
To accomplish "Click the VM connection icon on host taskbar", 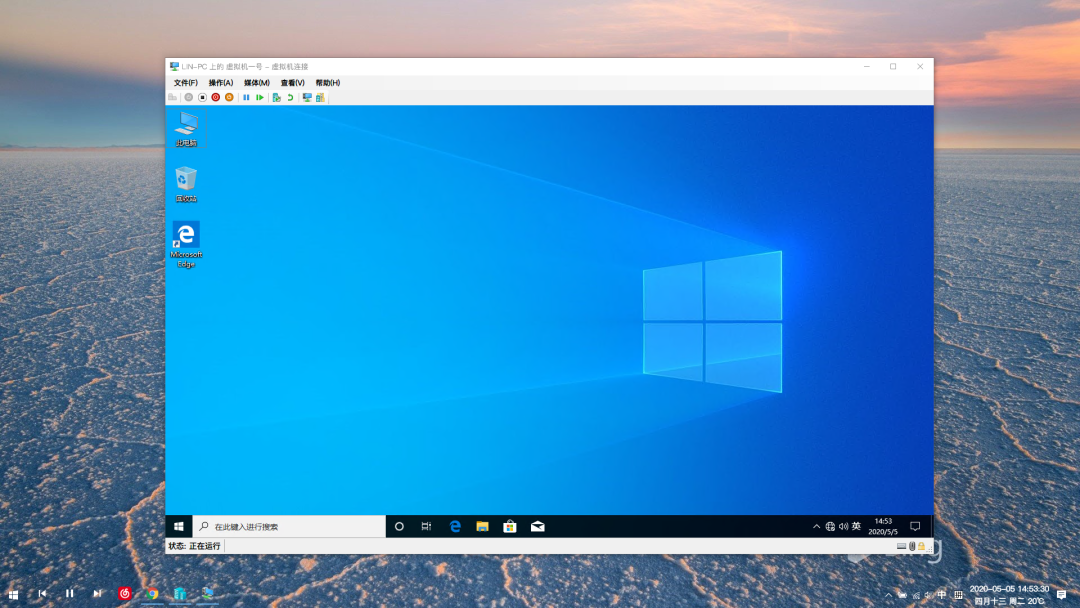I will 207,594.
